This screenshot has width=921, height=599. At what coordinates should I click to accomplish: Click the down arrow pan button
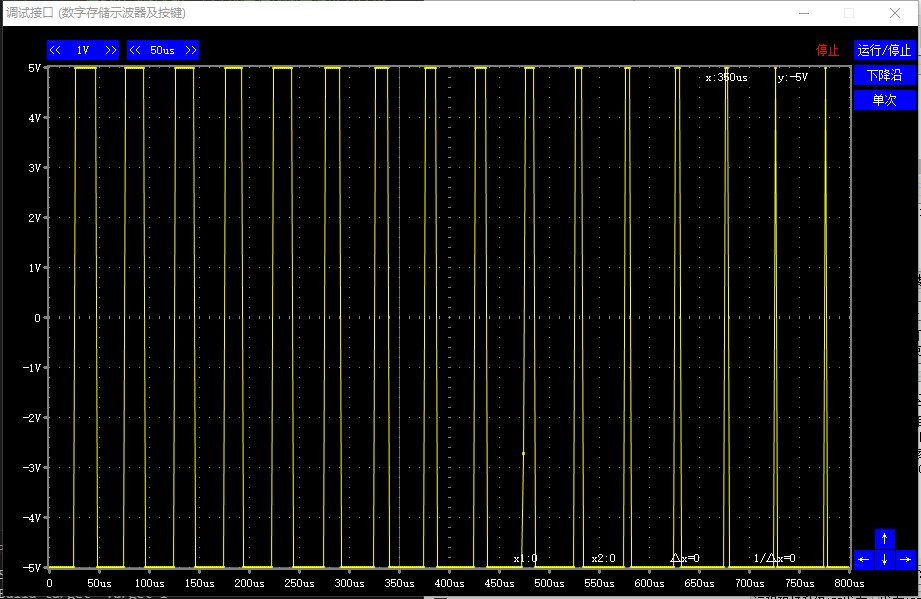[884, 559]
